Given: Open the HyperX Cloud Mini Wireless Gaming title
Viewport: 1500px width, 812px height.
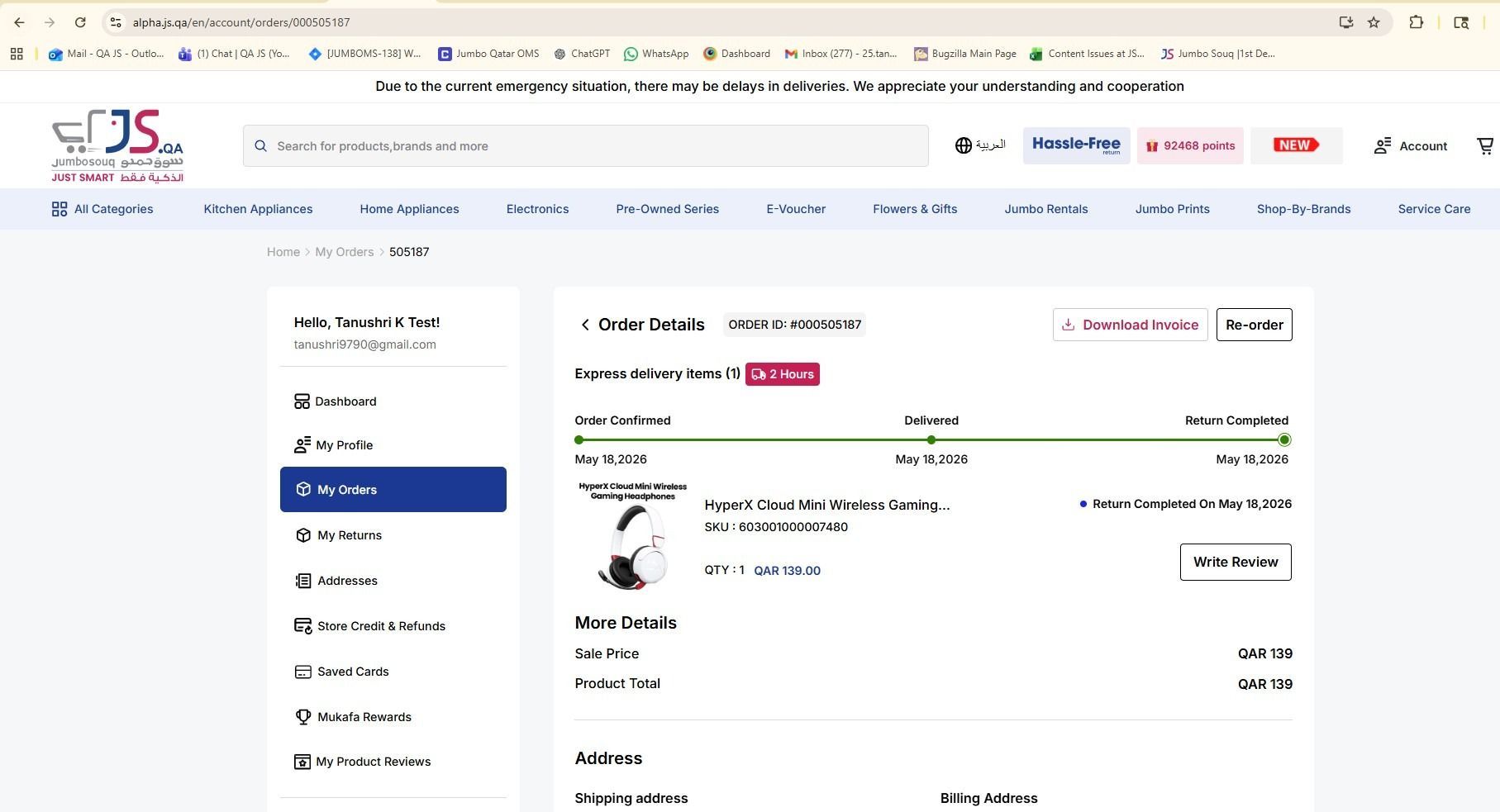Looking at the screenshot, I should click(x=826, y=505).
